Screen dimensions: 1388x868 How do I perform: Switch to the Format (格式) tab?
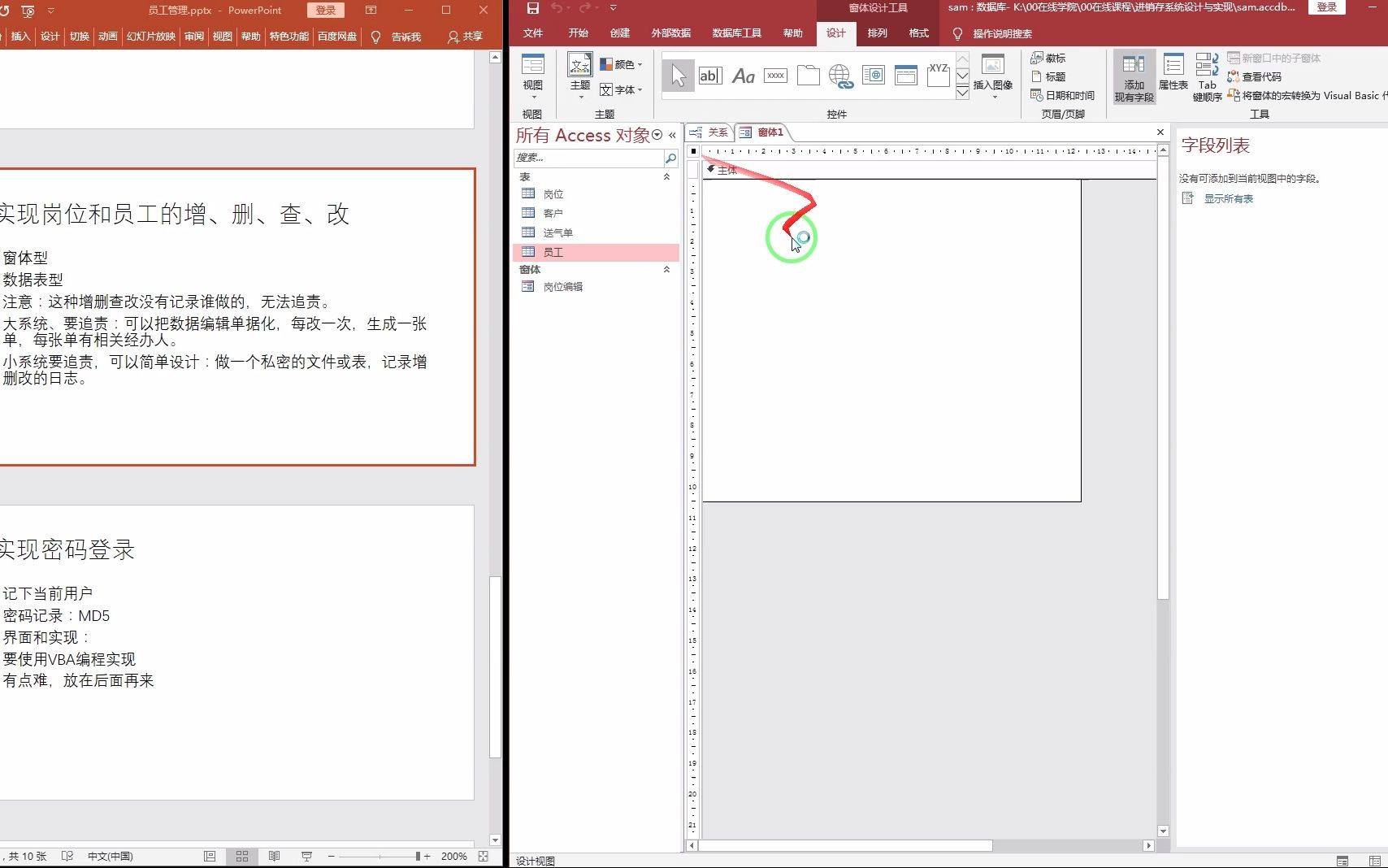point(919,33)
